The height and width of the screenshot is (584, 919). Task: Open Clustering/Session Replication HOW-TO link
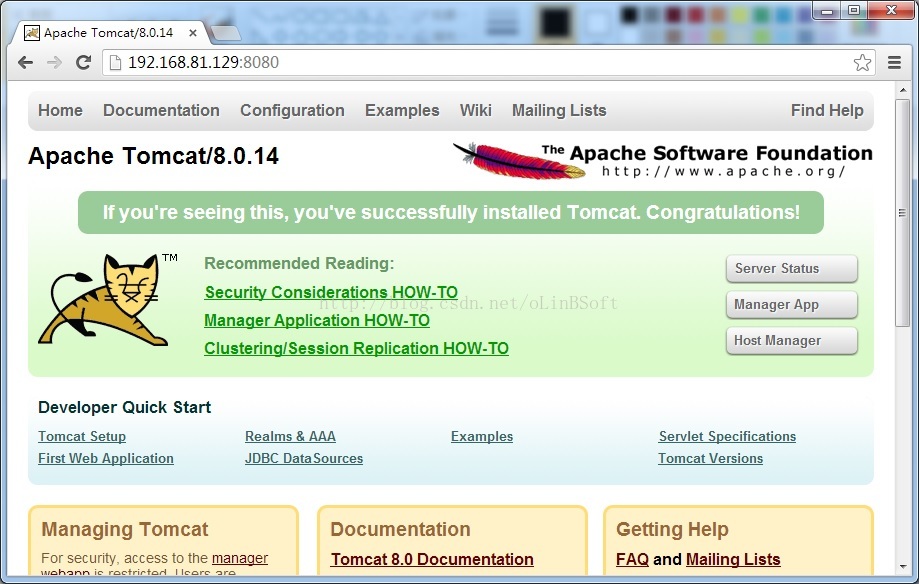(356, 348)
